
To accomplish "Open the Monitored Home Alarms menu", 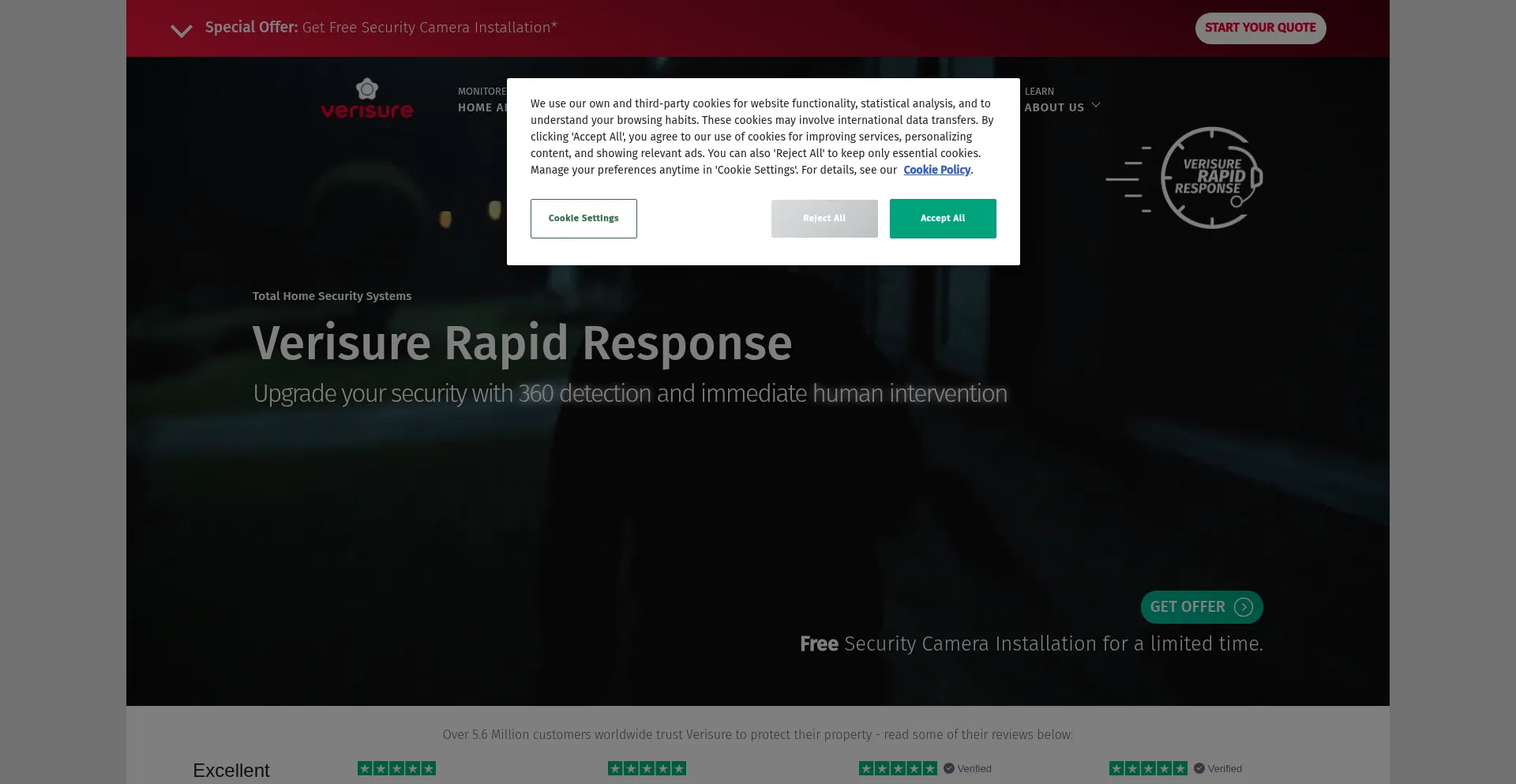I will coord(482,99).
